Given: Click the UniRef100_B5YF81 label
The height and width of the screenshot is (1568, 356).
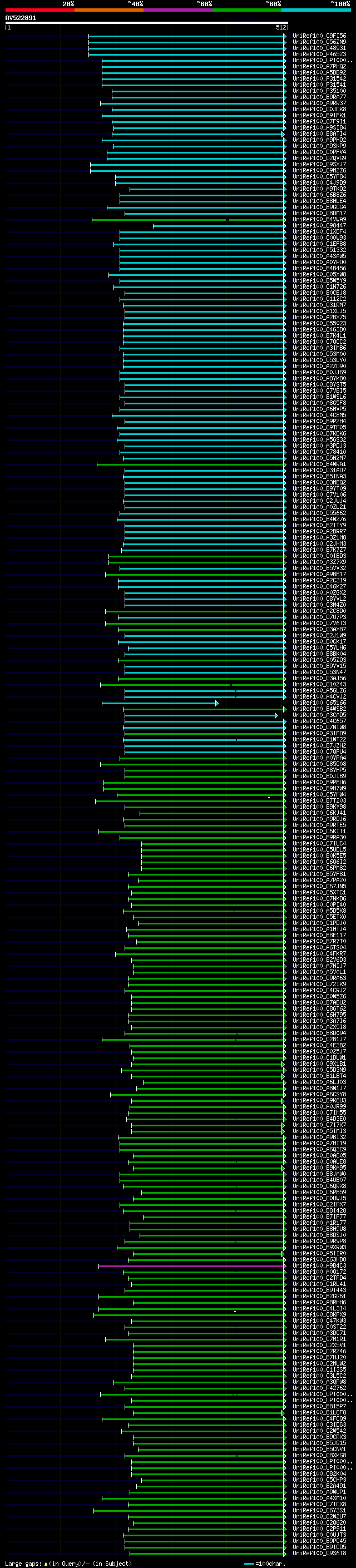Looking at the screenshot, I should click(319, 874).
